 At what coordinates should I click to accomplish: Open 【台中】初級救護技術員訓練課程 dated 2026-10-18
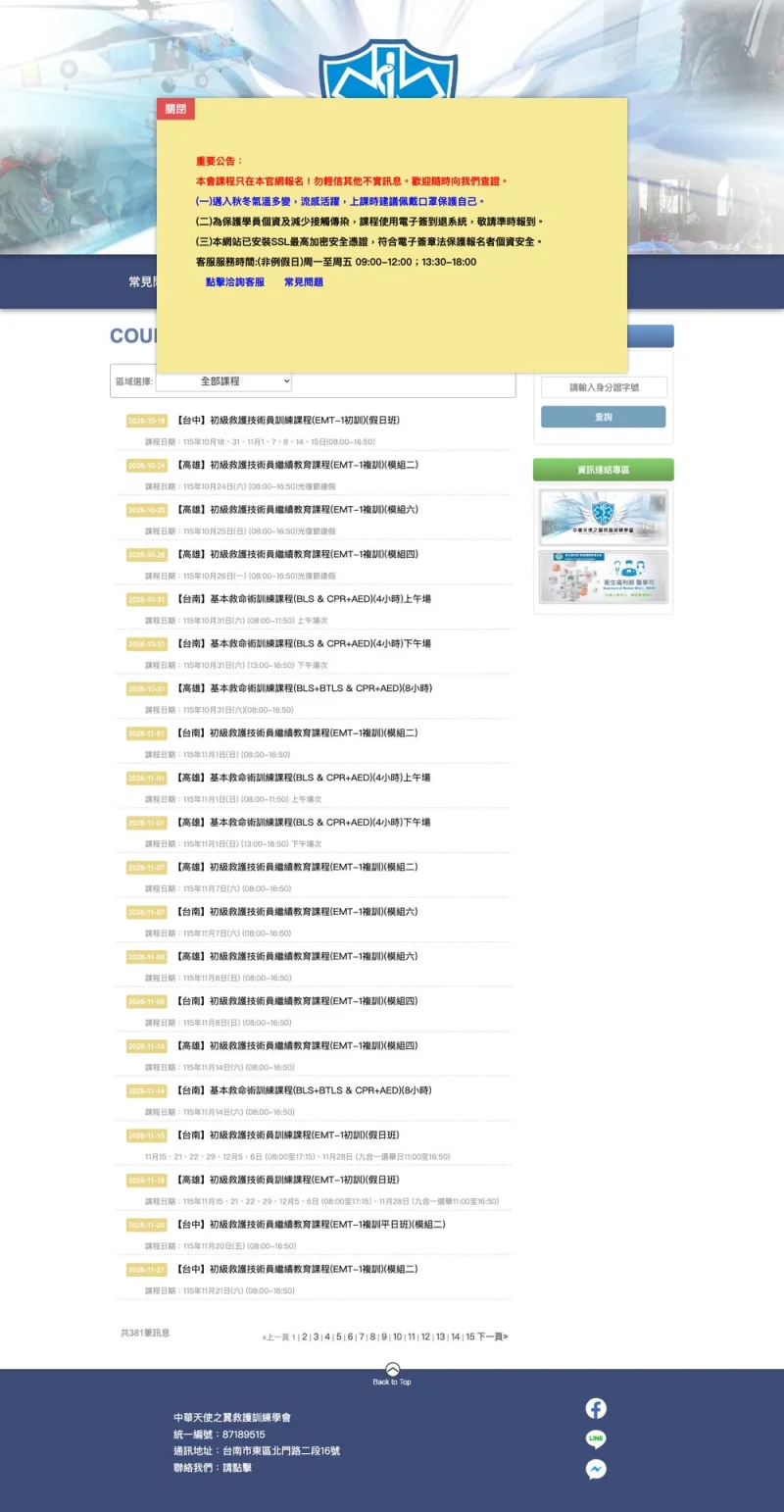(288, 421)
